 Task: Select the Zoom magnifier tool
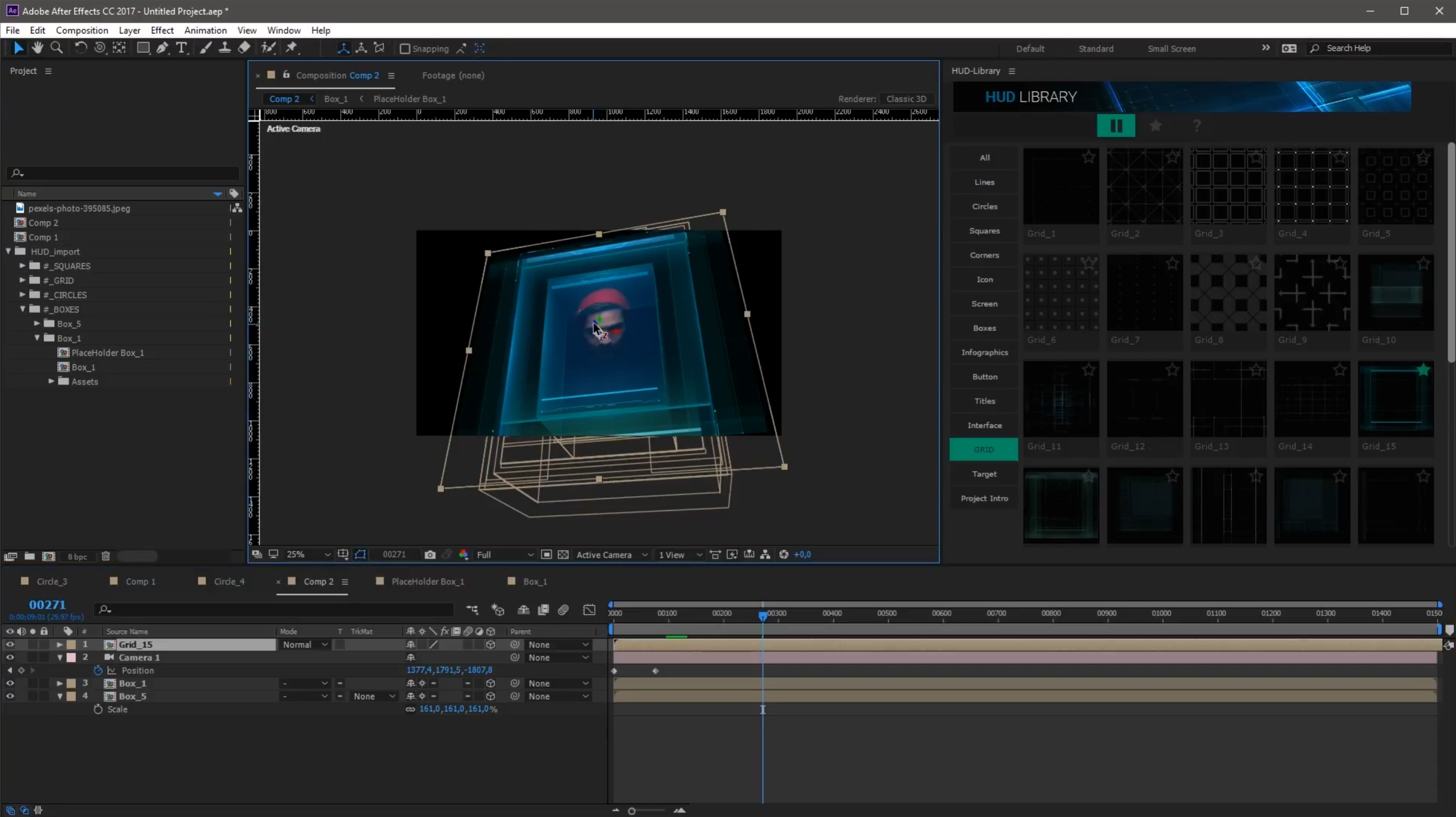click(57, 48)
